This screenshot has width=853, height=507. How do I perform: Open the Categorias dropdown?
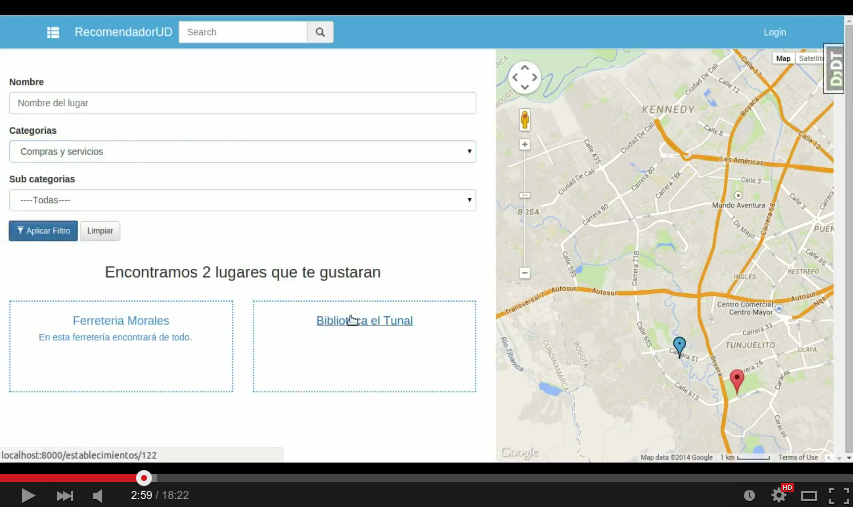(243, 152)
